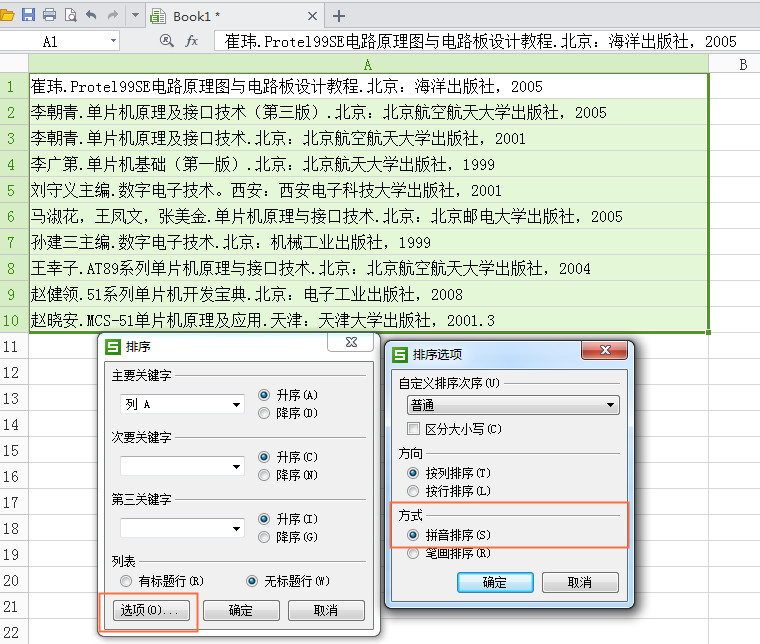Select column A header
The height and width of the screenshot is (644, 760).
368,64
